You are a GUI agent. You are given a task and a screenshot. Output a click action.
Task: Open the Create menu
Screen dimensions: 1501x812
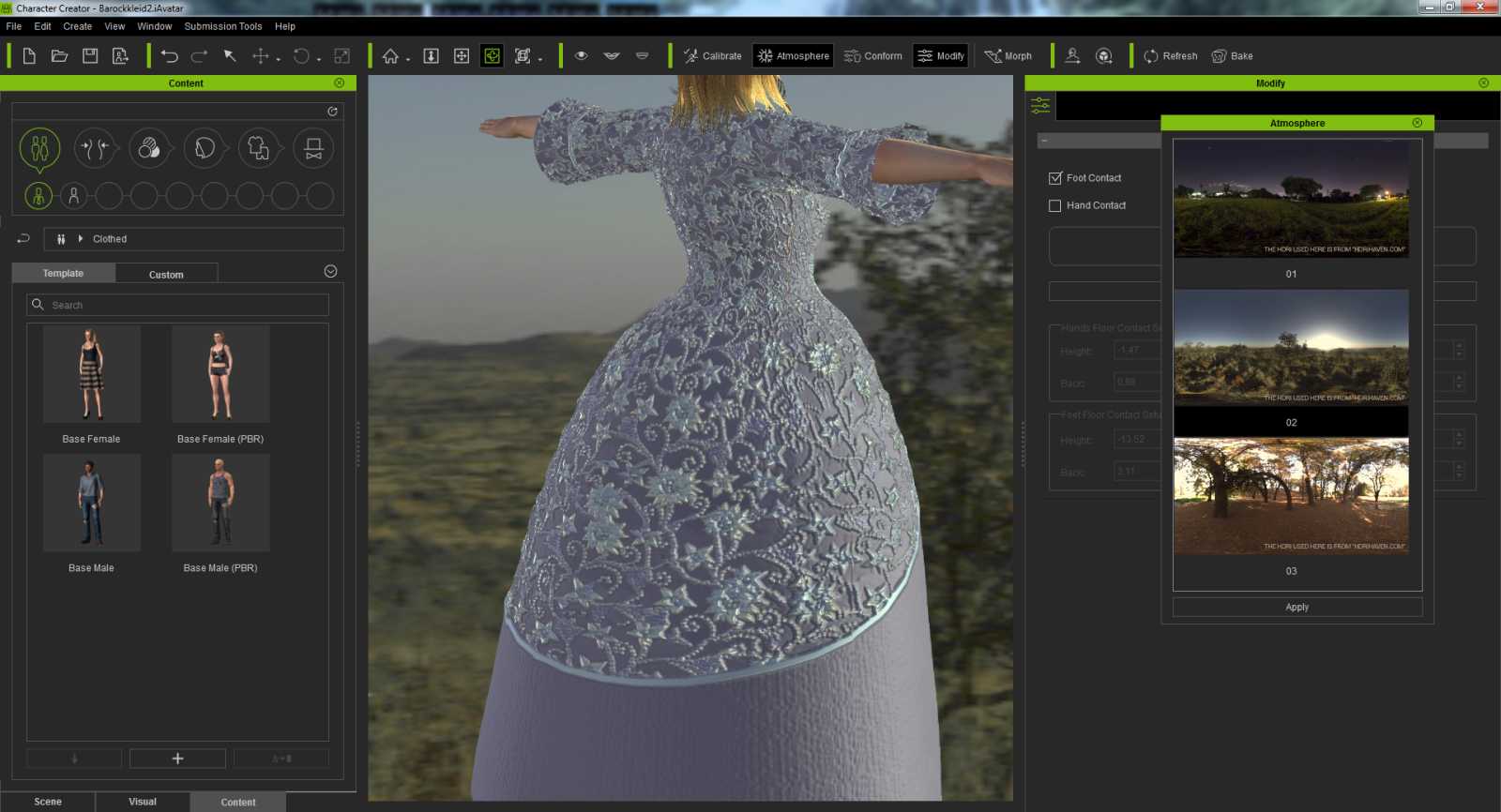[x=78, y=26]
